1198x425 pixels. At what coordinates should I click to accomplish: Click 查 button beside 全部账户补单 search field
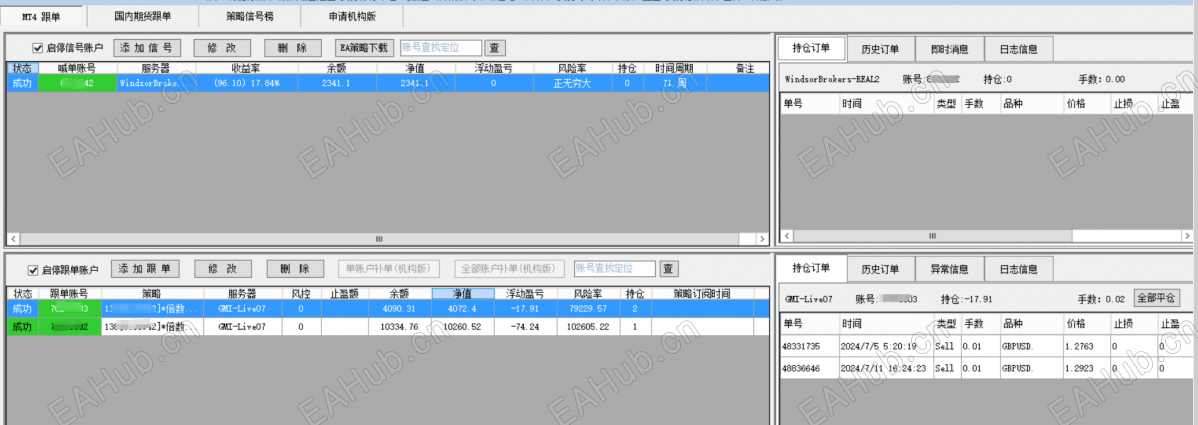669,269
